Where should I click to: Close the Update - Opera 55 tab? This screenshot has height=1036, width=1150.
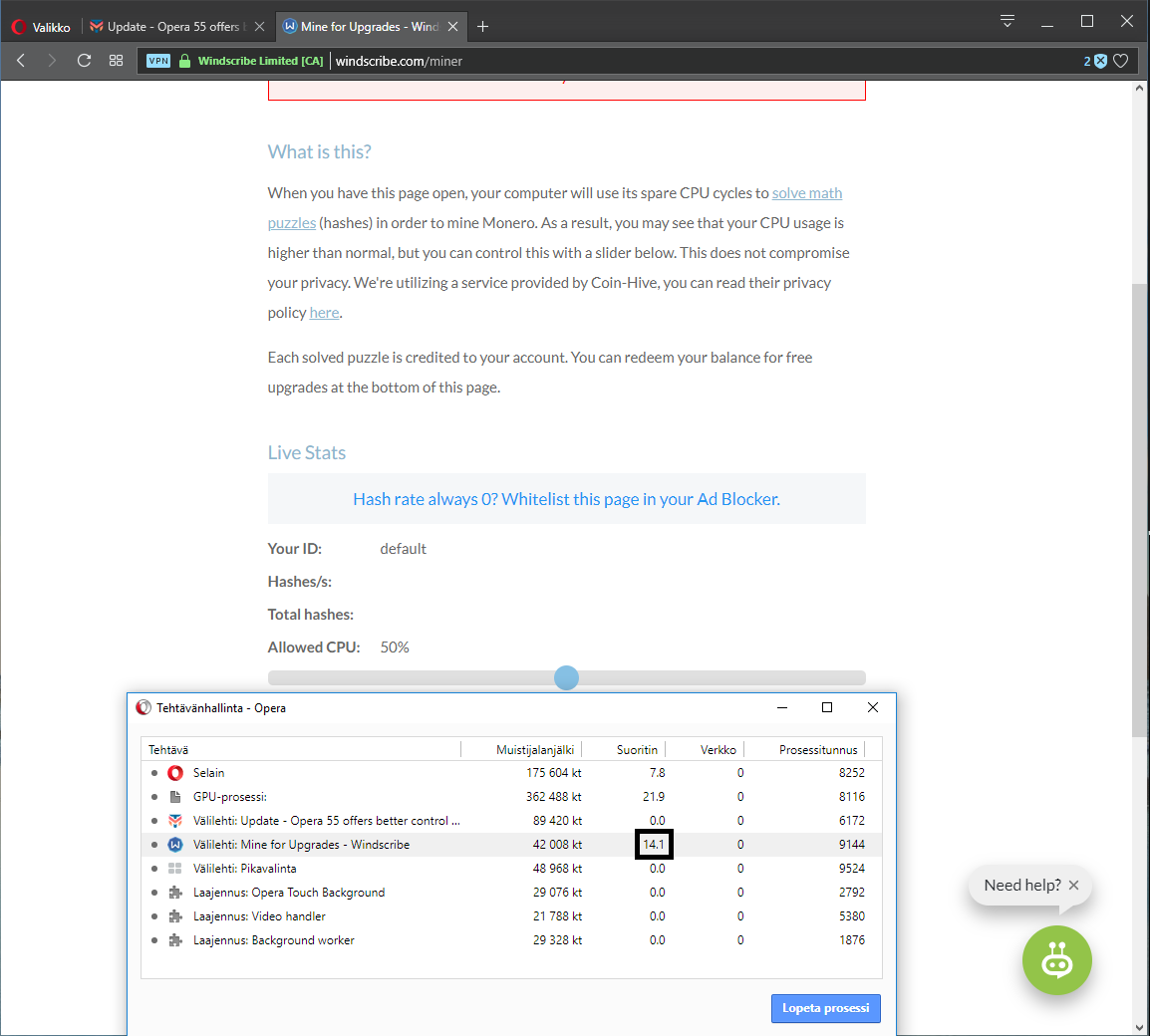(259, 27)
